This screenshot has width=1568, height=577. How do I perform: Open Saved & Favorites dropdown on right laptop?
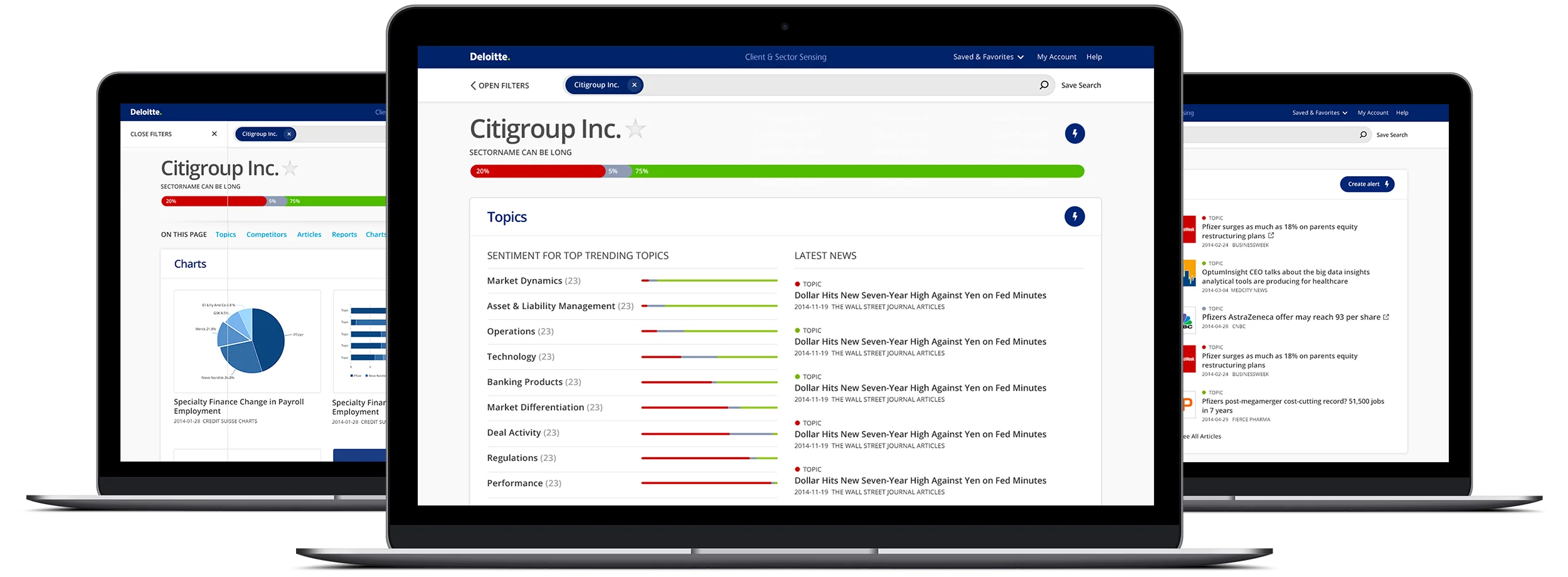point(1320,113)
